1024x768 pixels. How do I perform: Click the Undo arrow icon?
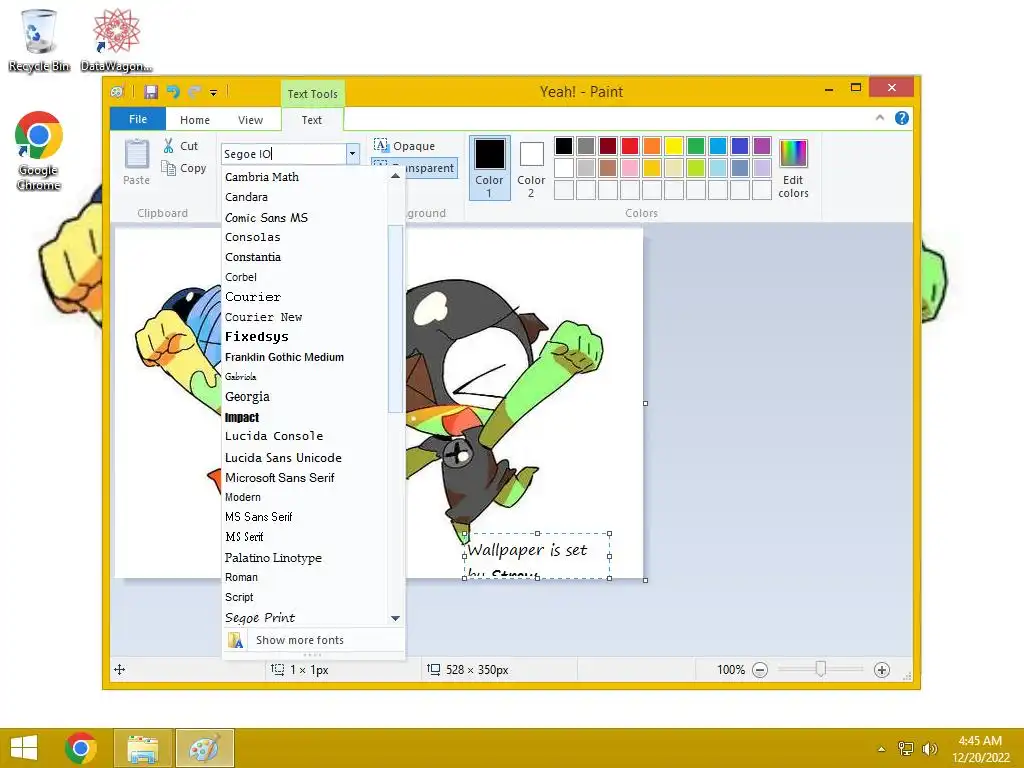173,92
